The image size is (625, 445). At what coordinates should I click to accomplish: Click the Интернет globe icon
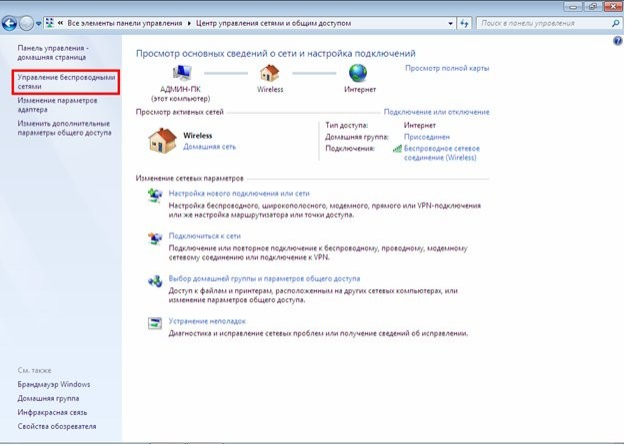pyautogui.click(x=358, y=73)
